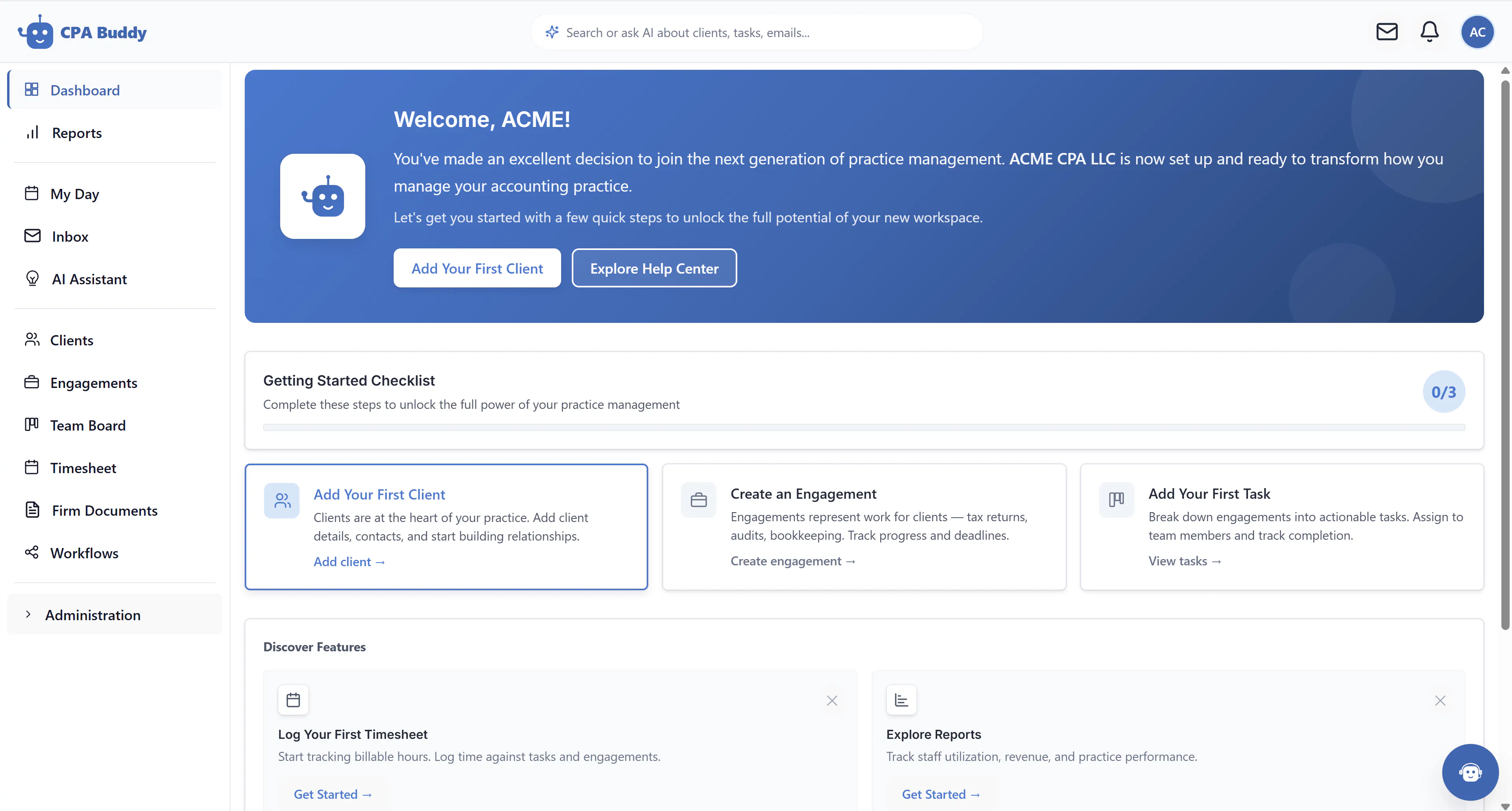Open Firm Documents page
The width and height of the screenshot is (1512, 811).
(x=115, y=510)
